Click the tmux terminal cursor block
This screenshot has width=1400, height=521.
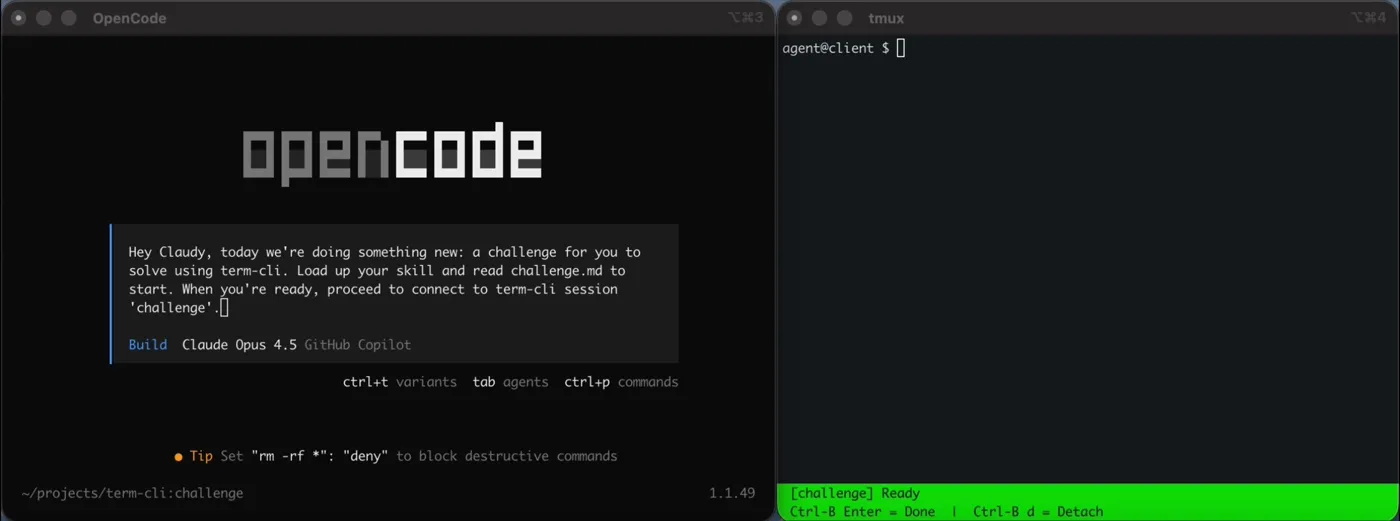(x=900, y=48)
